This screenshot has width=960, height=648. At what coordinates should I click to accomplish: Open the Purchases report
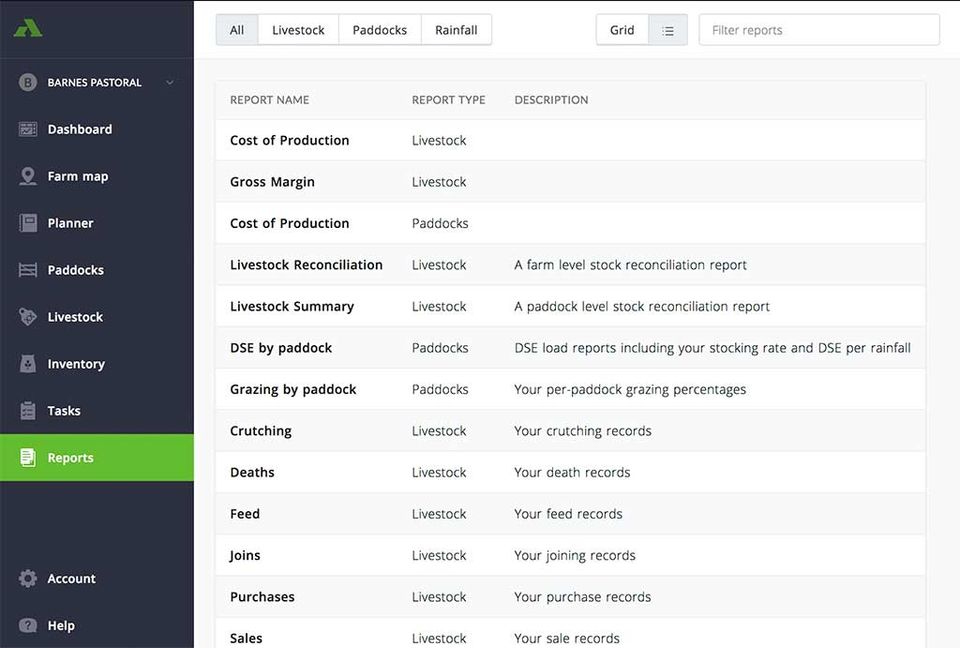click(x=262, y=597)
